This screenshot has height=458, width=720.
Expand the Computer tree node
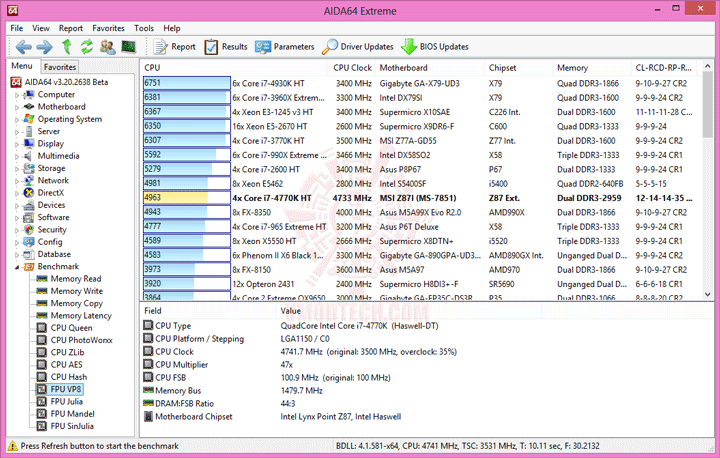17,96
